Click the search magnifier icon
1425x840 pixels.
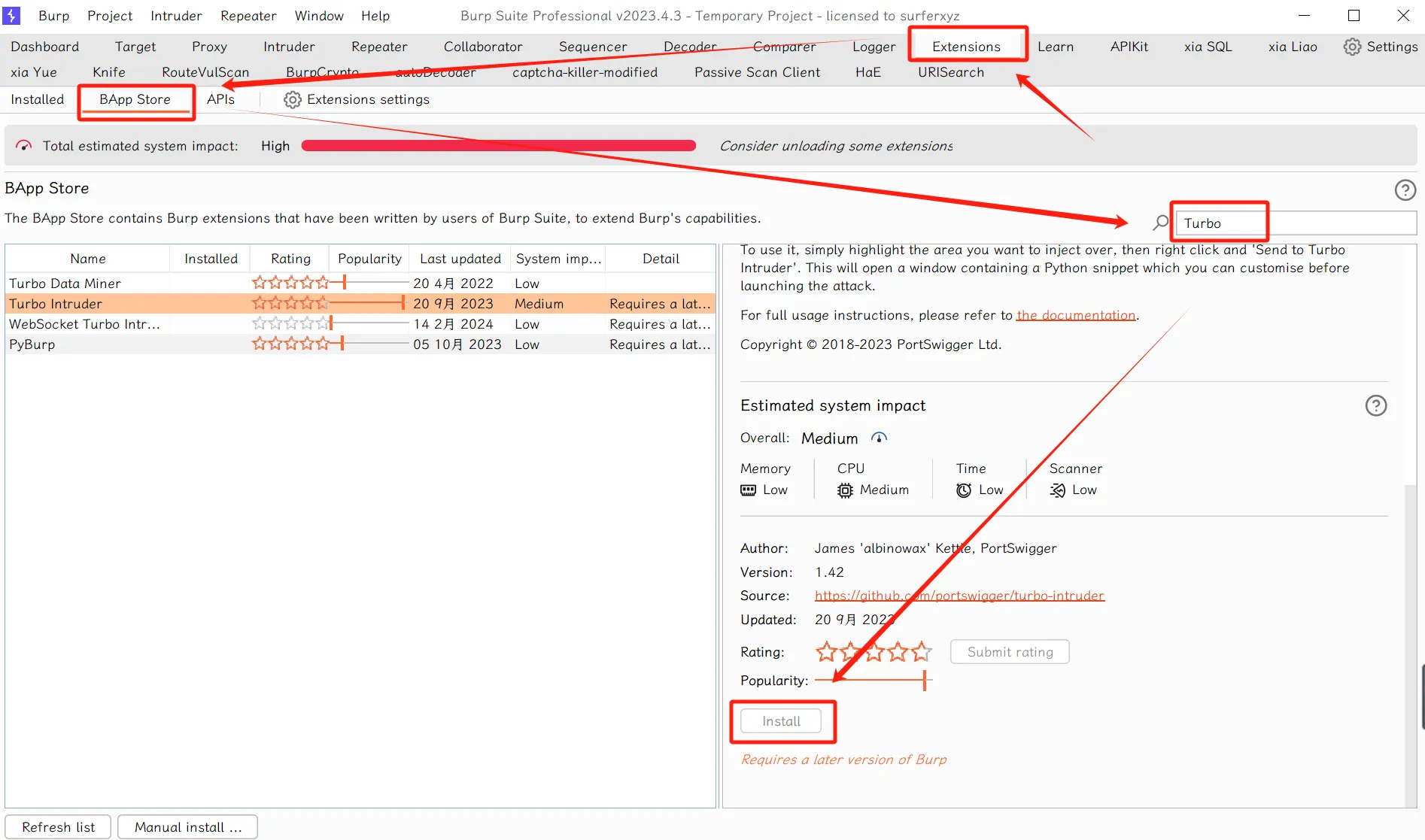pos(1161,223)
